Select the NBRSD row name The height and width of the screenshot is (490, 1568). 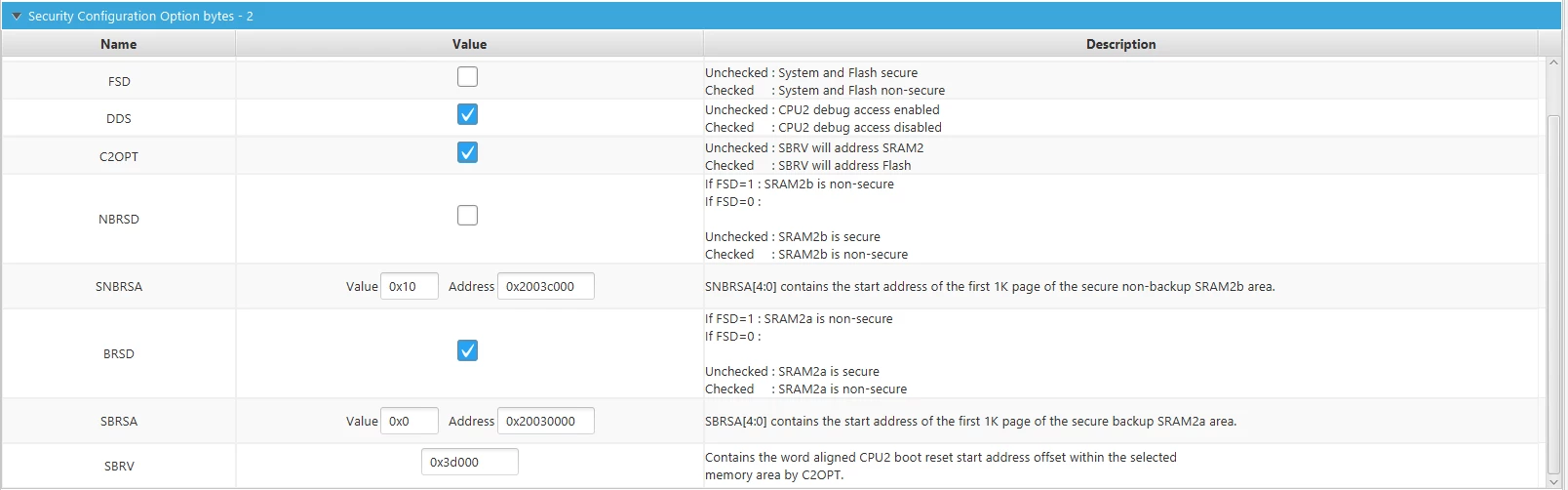(119, 220)
